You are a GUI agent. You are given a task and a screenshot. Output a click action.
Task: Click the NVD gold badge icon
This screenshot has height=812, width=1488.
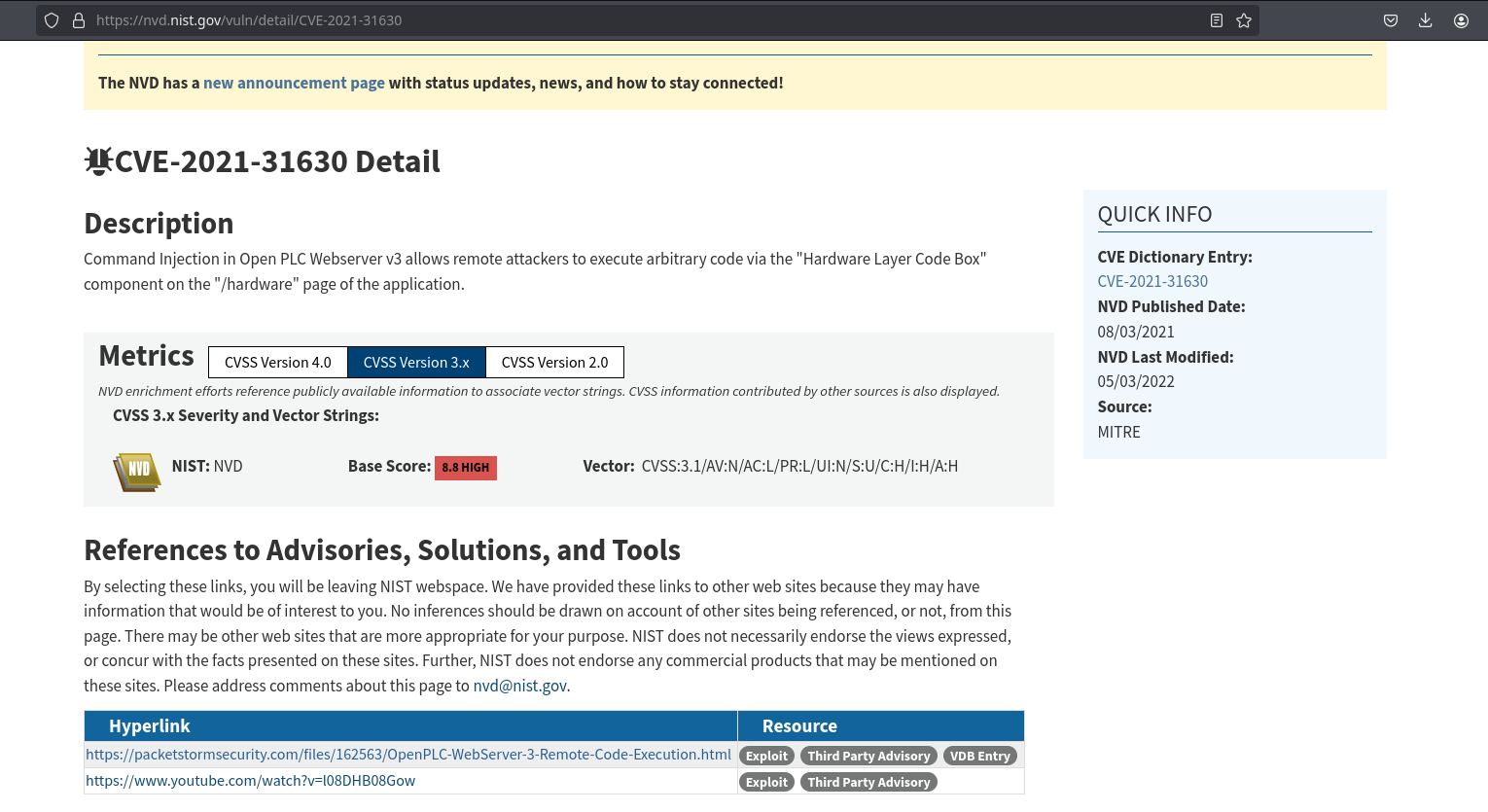[137, 472]
